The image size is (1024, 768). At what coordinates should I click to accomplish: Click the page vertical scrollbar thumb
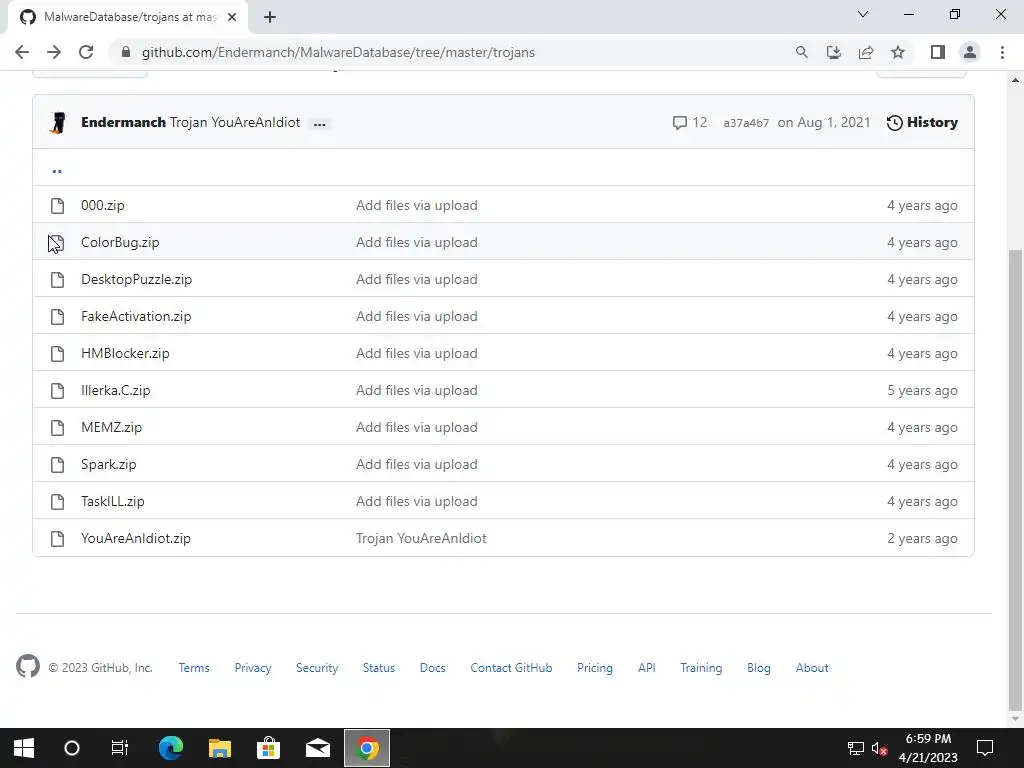pyautogui.click(x=1015, y=479)
